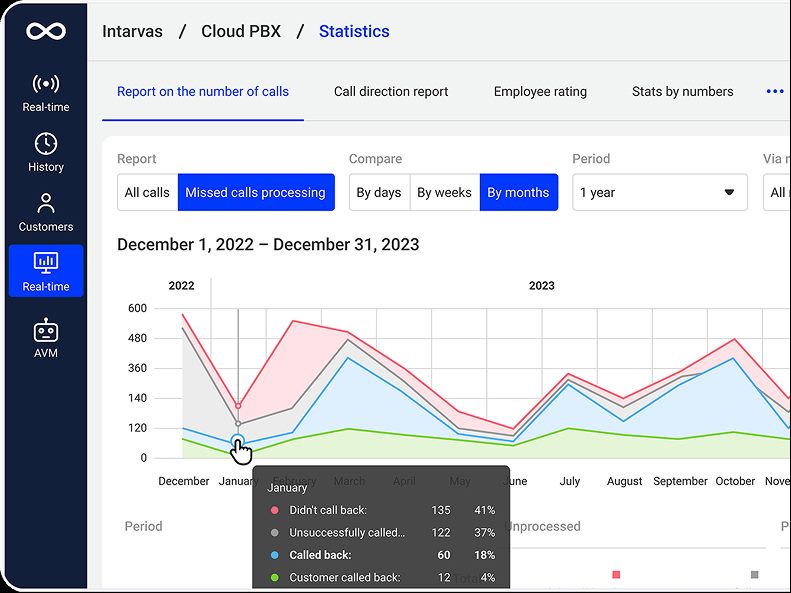Go to the Customers section
The width and height of the screenshot is (791, 593).
[46, 212]
